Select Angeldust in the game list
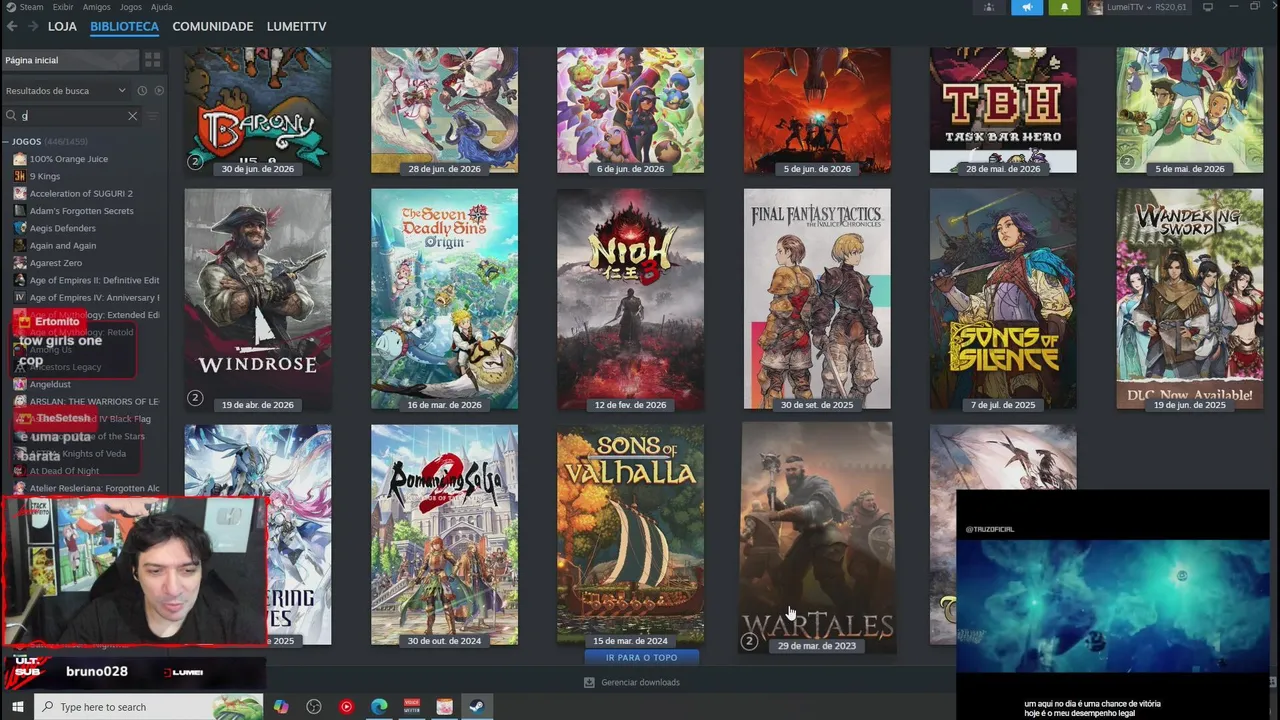 point(50,384)
